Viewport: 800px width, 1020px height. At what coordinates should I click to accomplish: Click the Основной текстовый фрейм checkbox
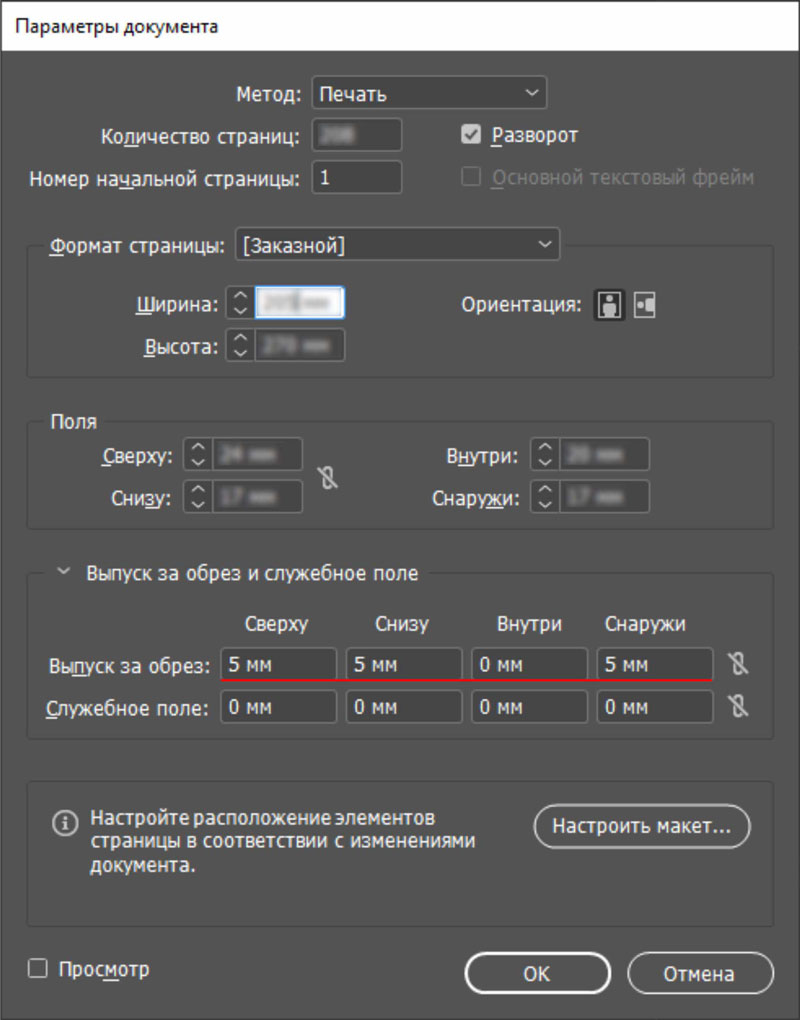470,178
